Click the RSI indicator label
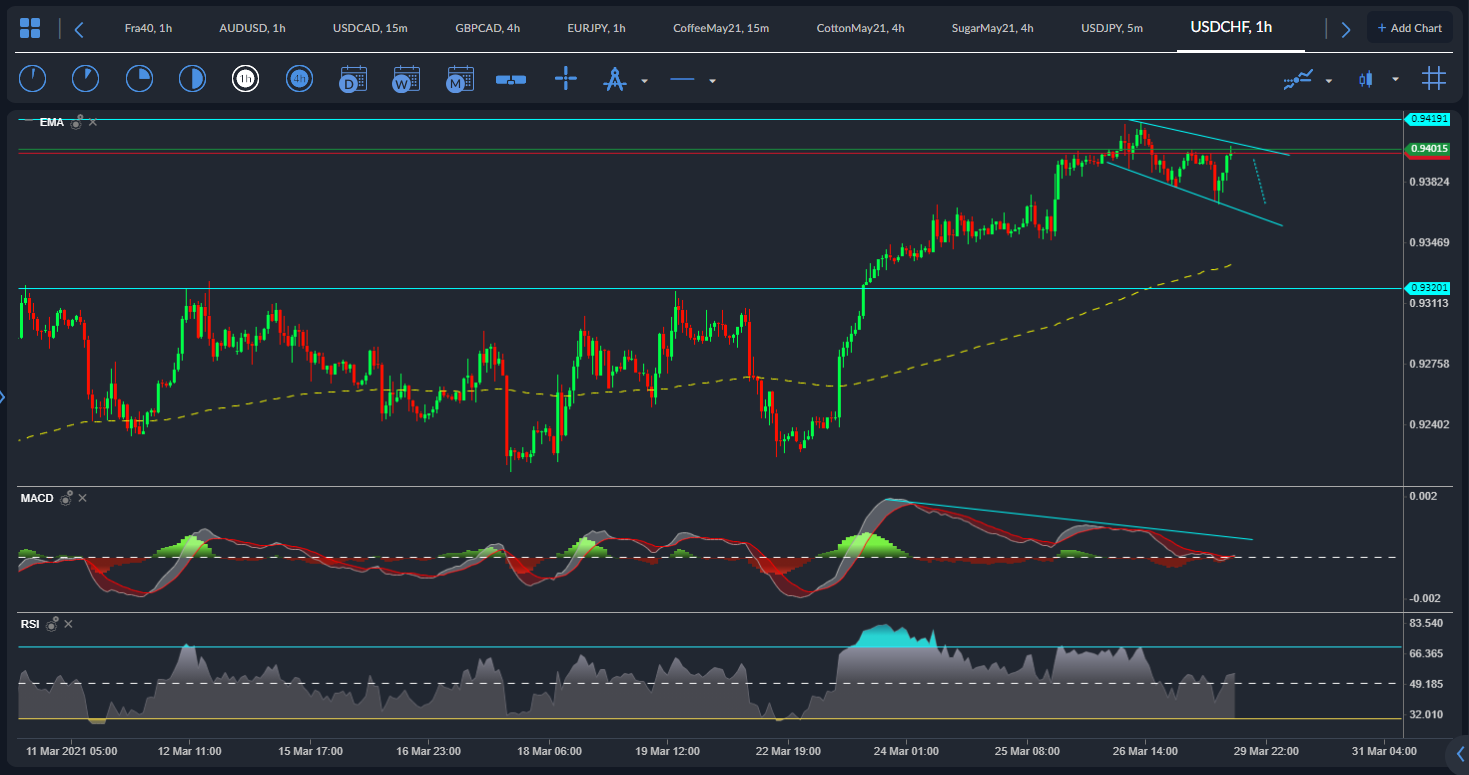1469x775 pixels. [30, 624]
